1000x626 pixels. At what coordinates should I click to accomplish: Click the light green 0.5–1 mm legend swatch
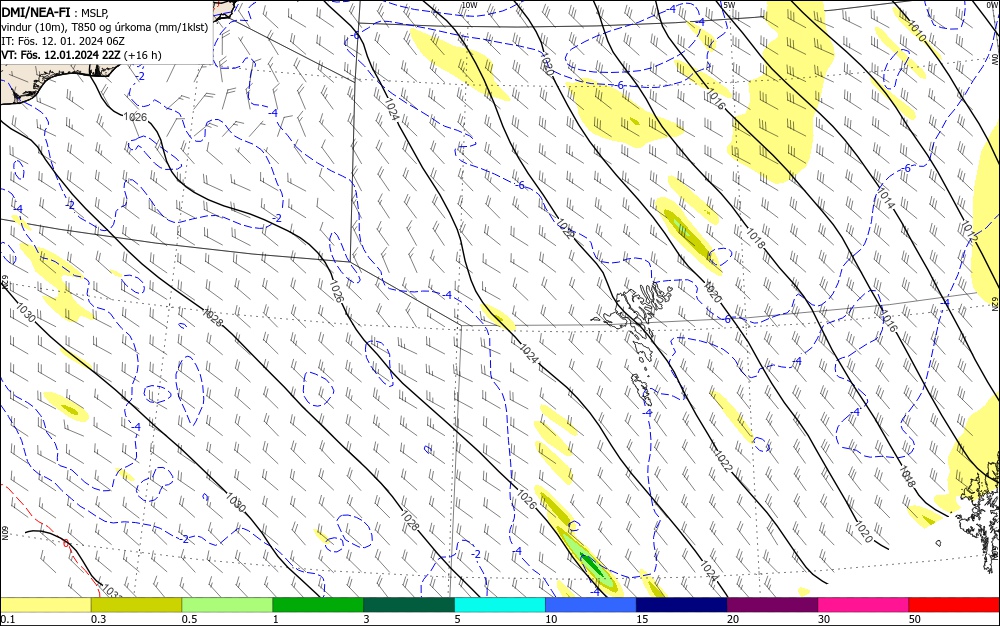point(227,605)
